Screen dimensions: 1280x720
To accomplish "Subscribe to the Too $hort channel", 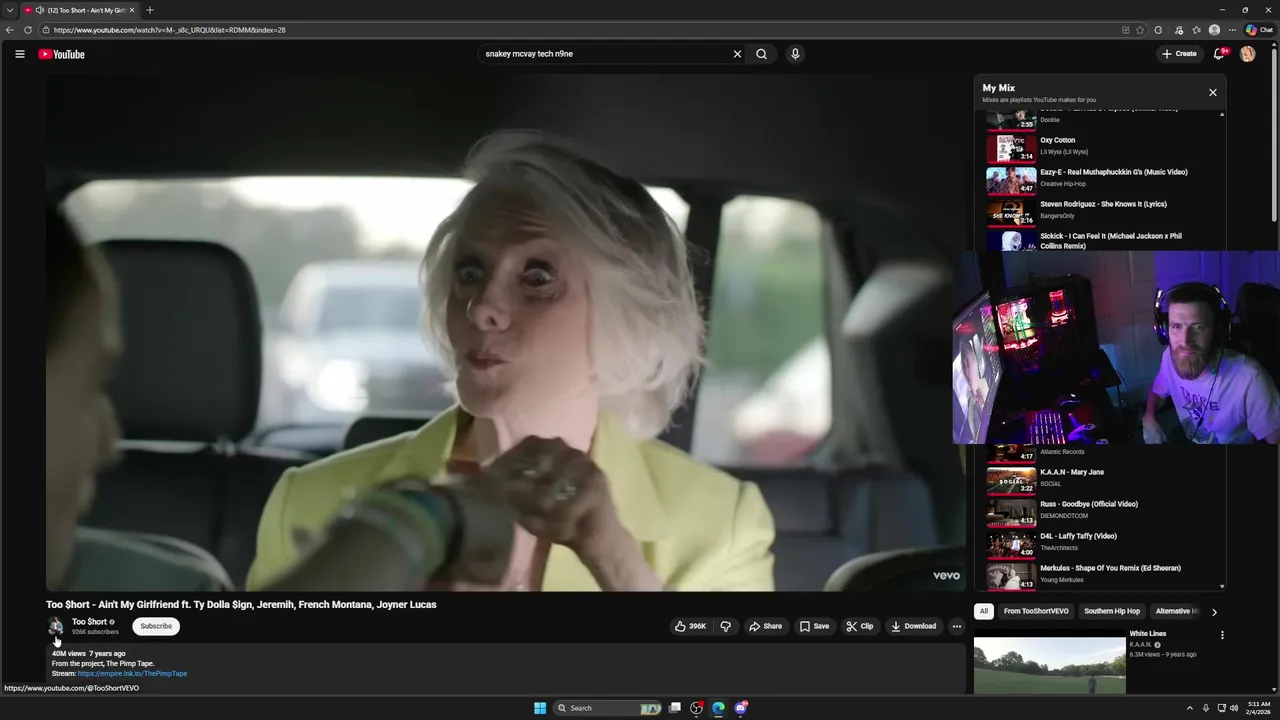I will coord(156,626).
